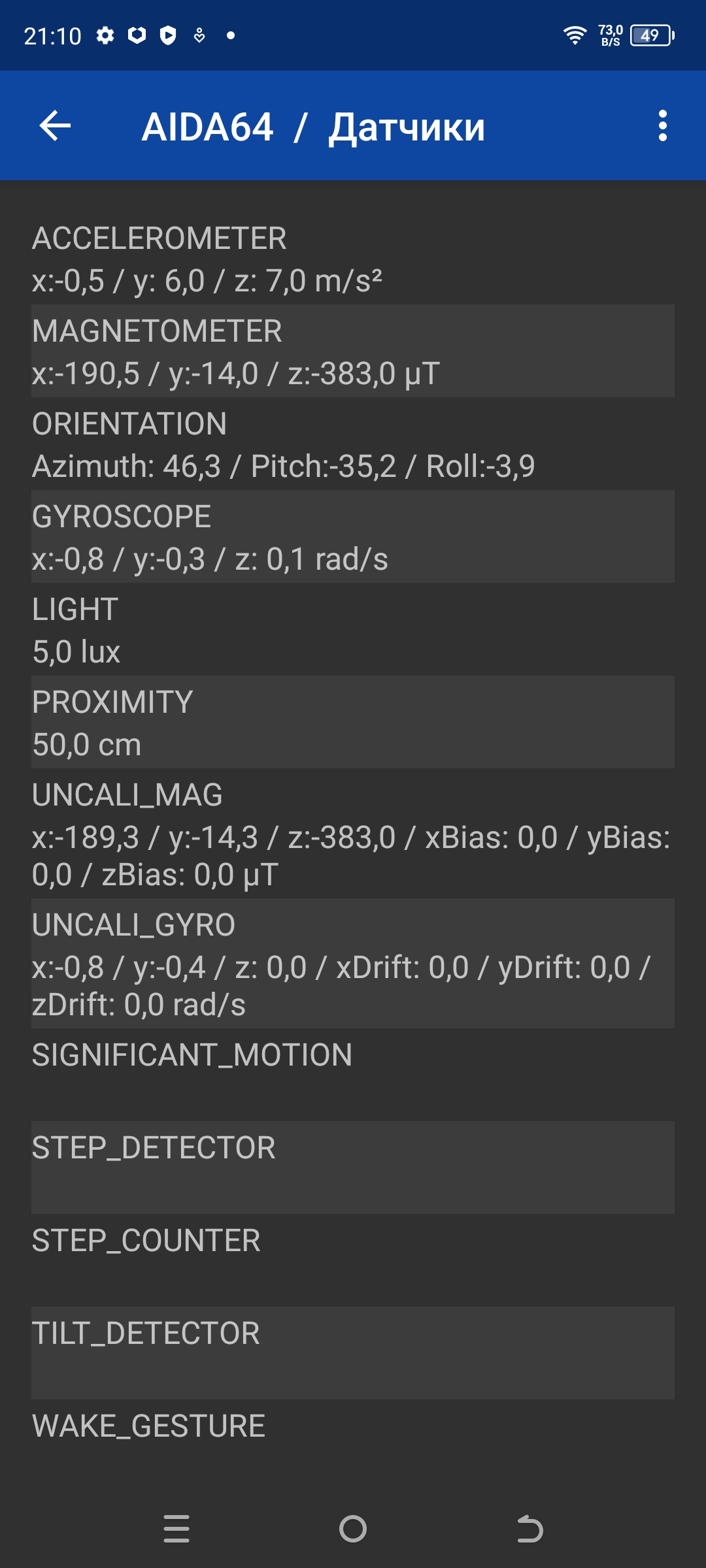Tap the UNCALI_GYRO sensor entry

353,964
